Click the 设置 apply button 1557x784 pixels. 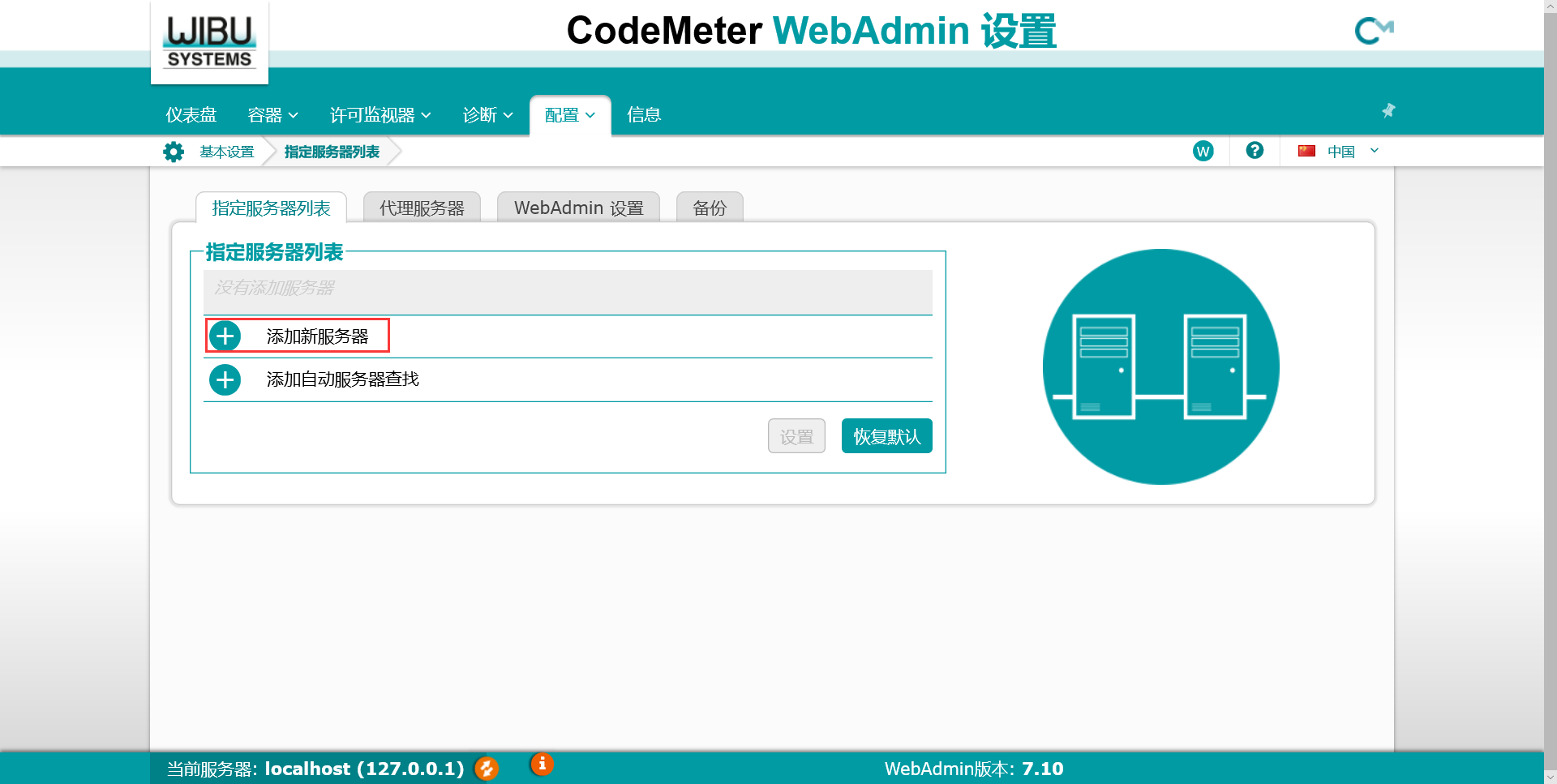click(x=796, y=436)
